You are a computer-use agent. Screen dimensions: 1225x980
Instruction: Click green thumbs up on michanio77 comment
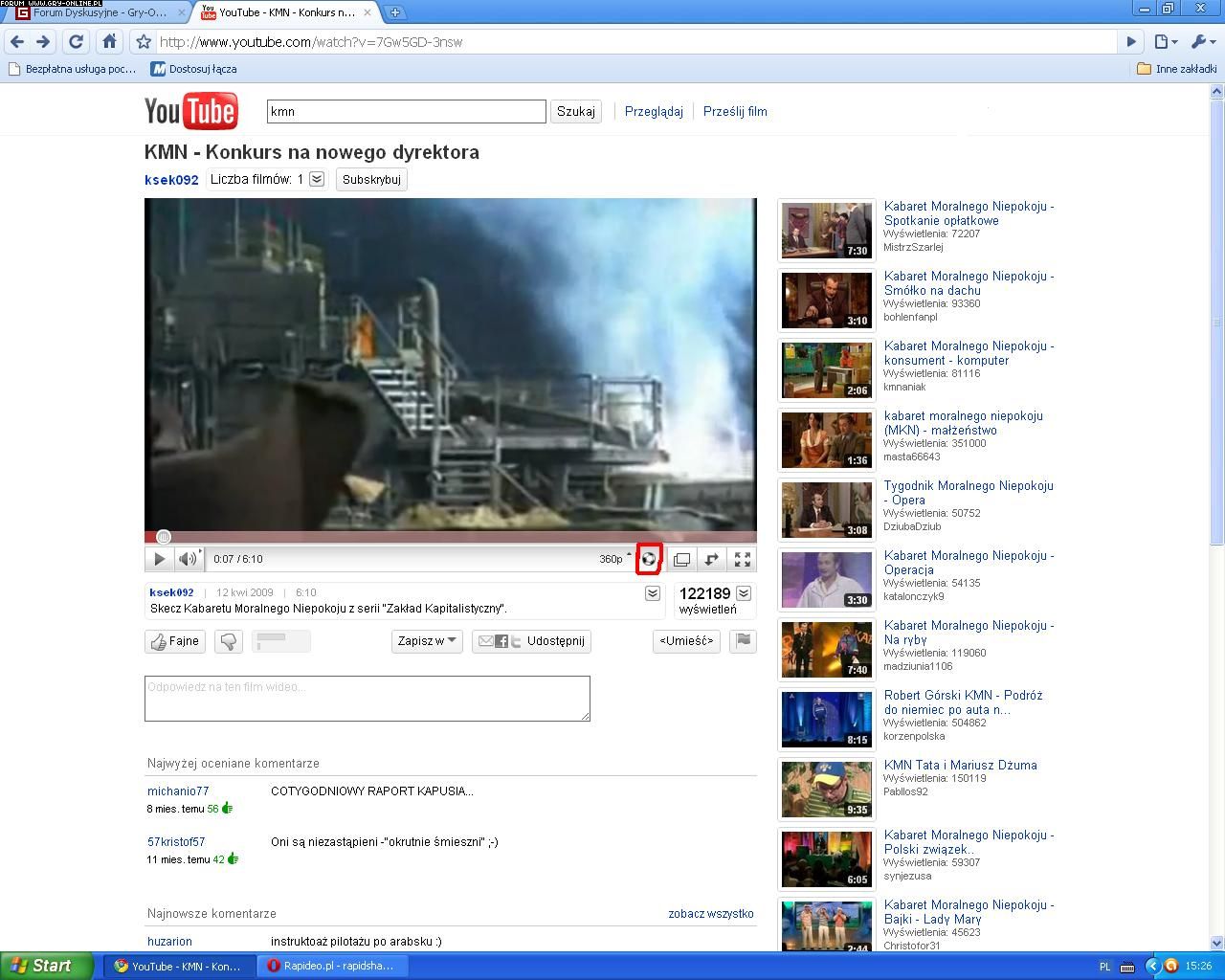coord(228,809)
